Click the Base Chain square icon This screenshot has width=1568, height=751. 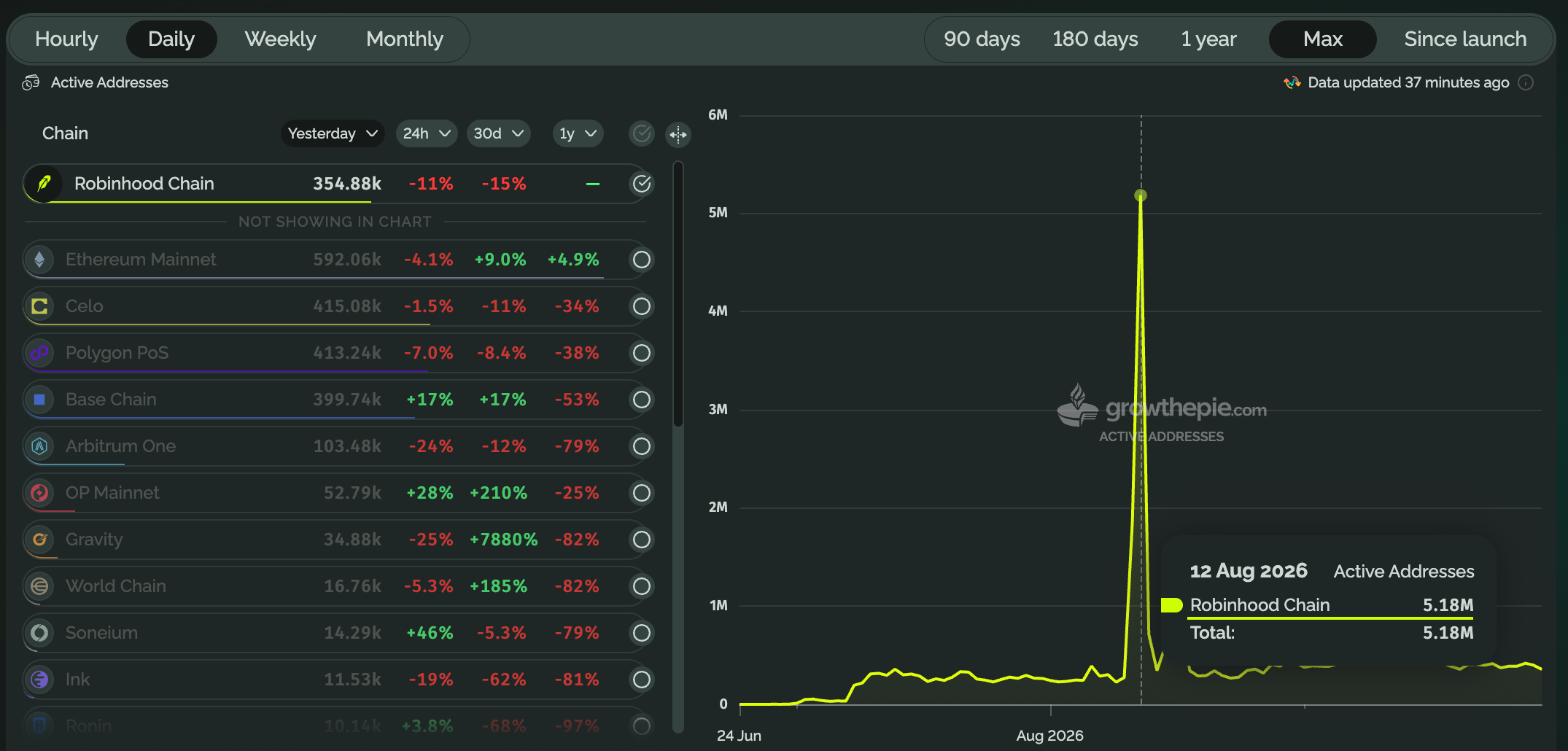point(39,400)
